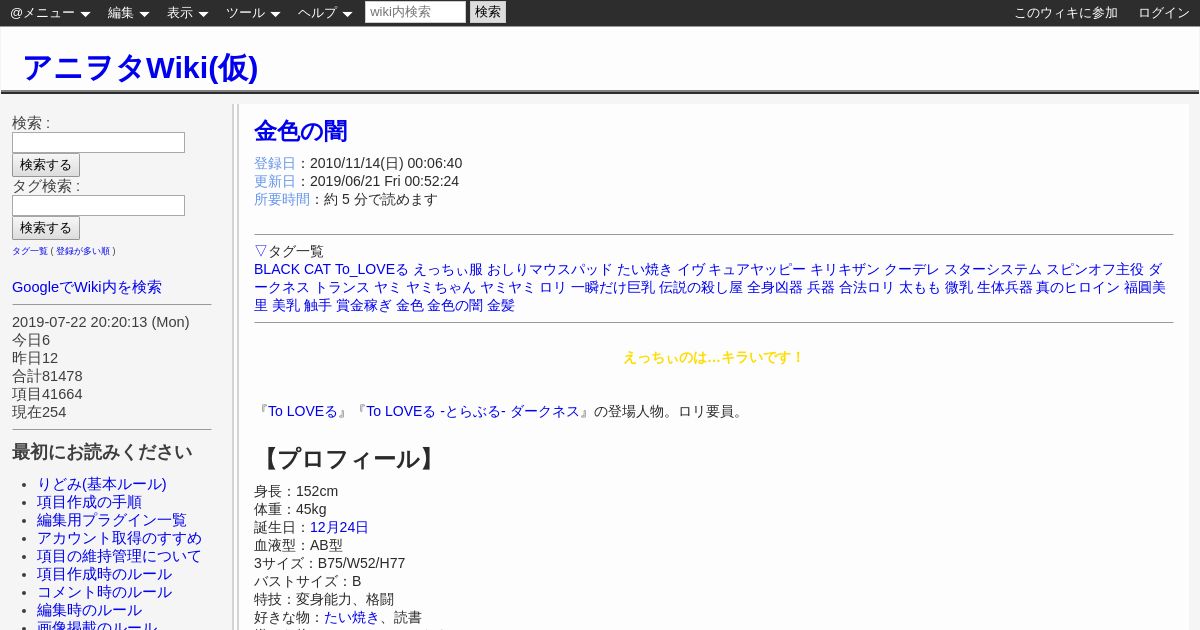This screenshot has height=630, width=1200.
Task: Click the 金色の闇 page title
Action: tap(301, 131)
